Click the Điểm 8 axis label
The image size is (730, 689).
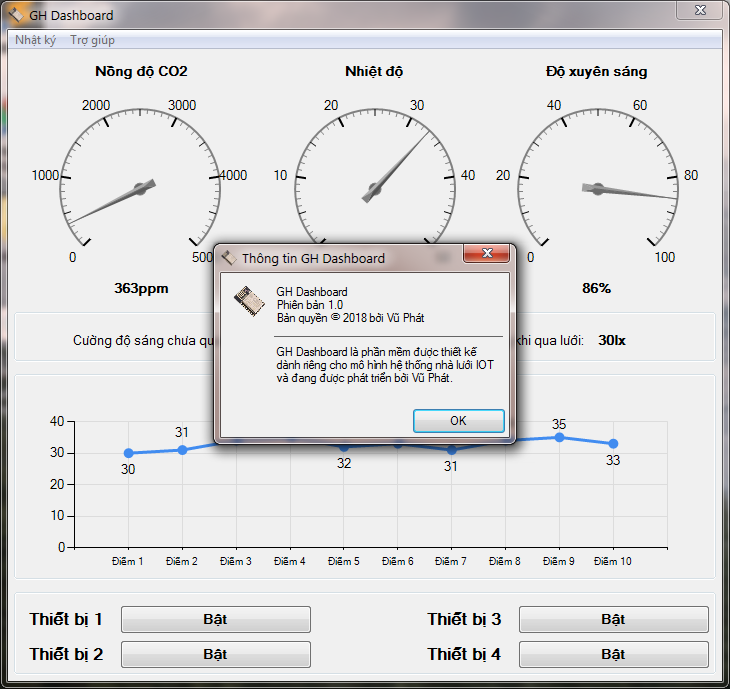pyautogui.click(x=505, y=561)
